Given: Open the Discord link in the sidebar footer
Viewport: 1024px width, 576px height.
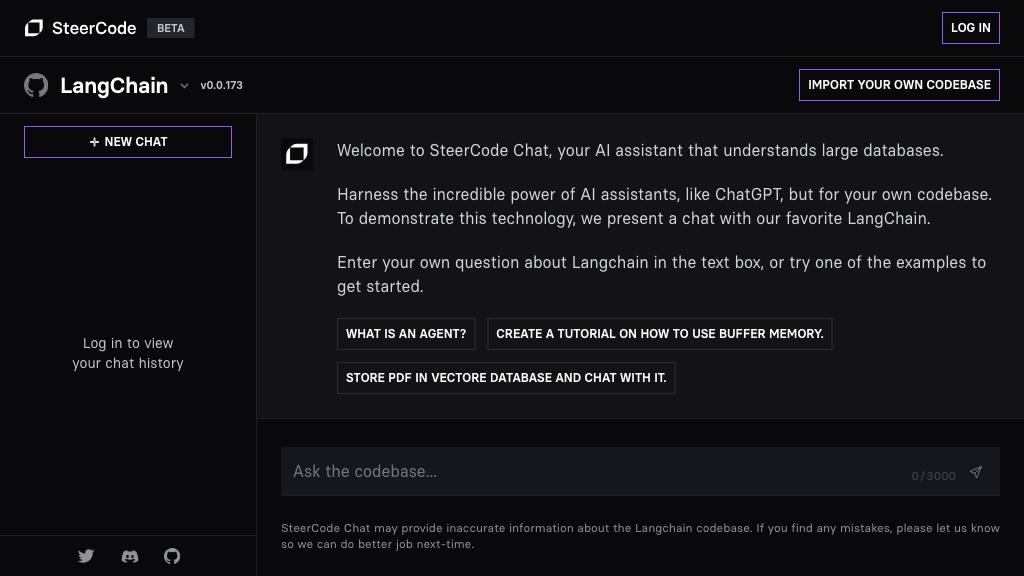Looking at the screenshot, I should 130,556.
